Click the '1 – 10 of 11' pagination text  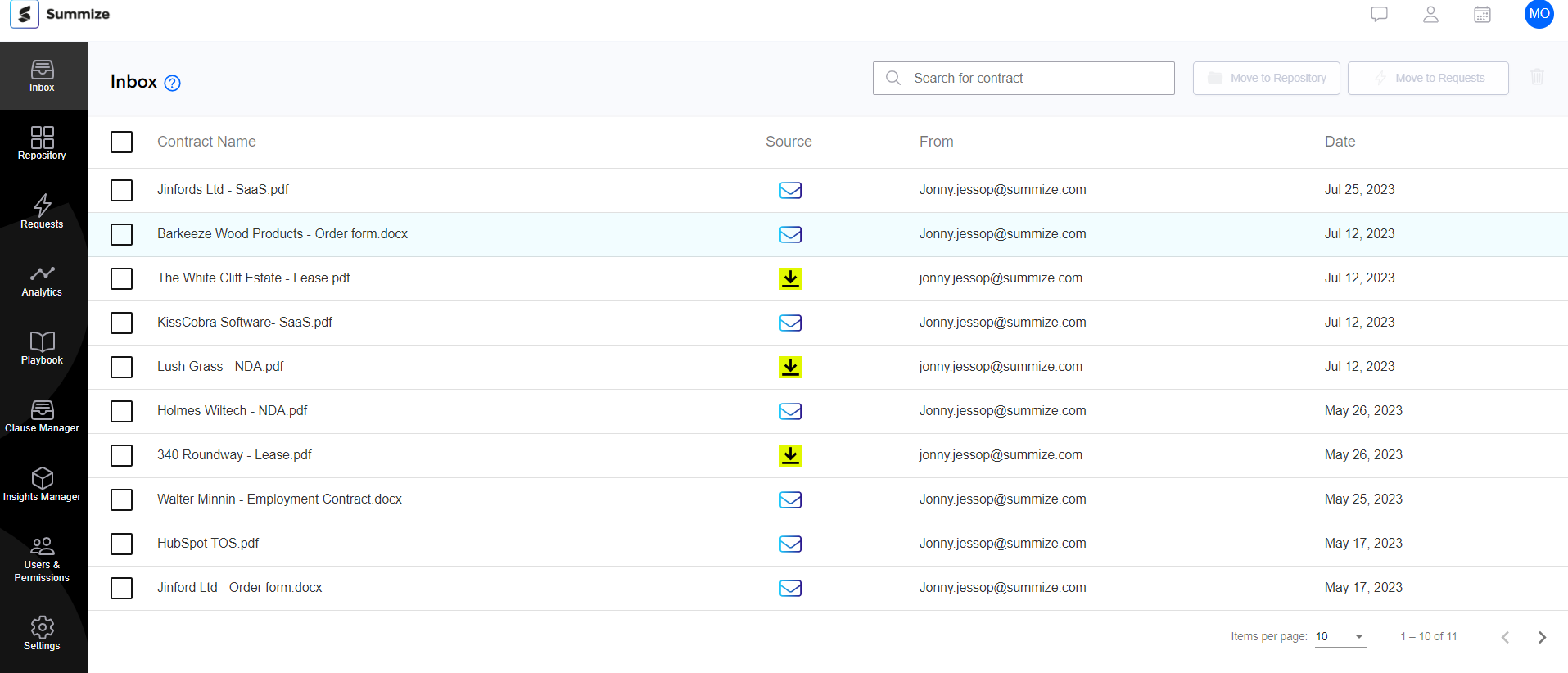[1428, 636]
